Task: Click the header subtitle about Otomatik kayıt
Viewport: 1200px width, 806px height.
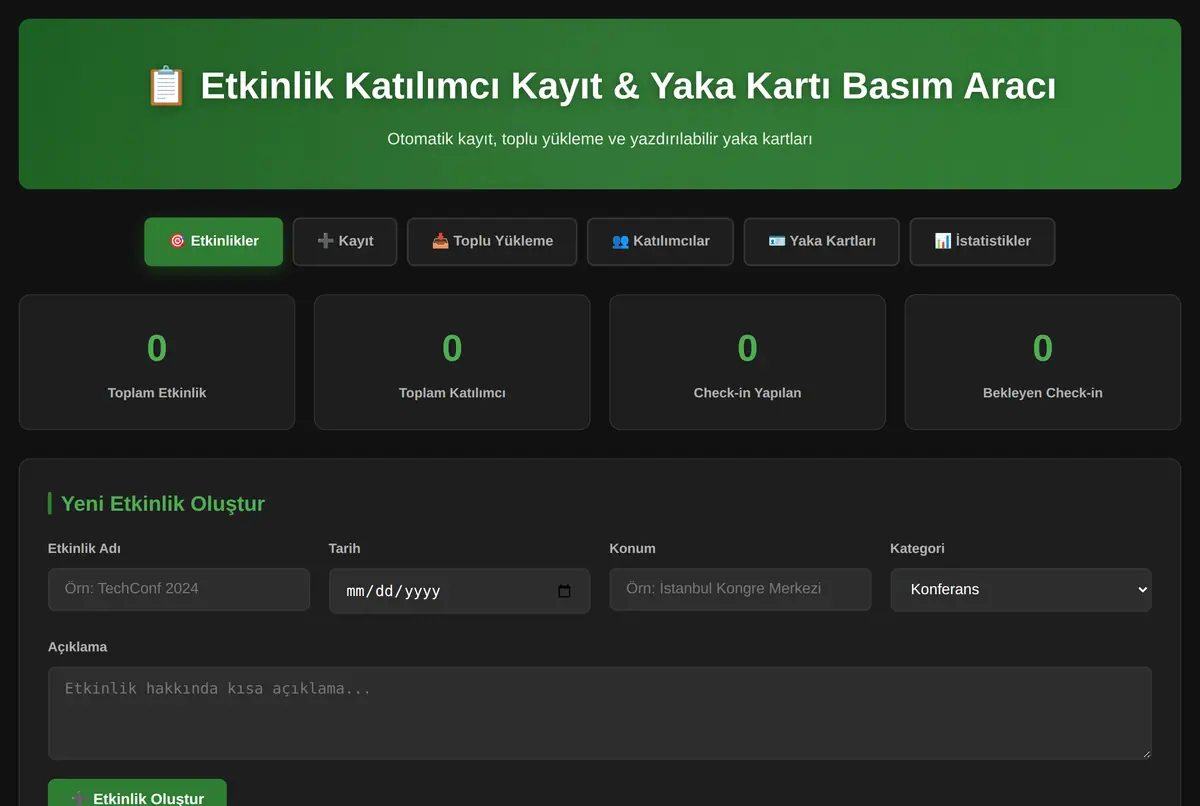Action: pos(600,139)
